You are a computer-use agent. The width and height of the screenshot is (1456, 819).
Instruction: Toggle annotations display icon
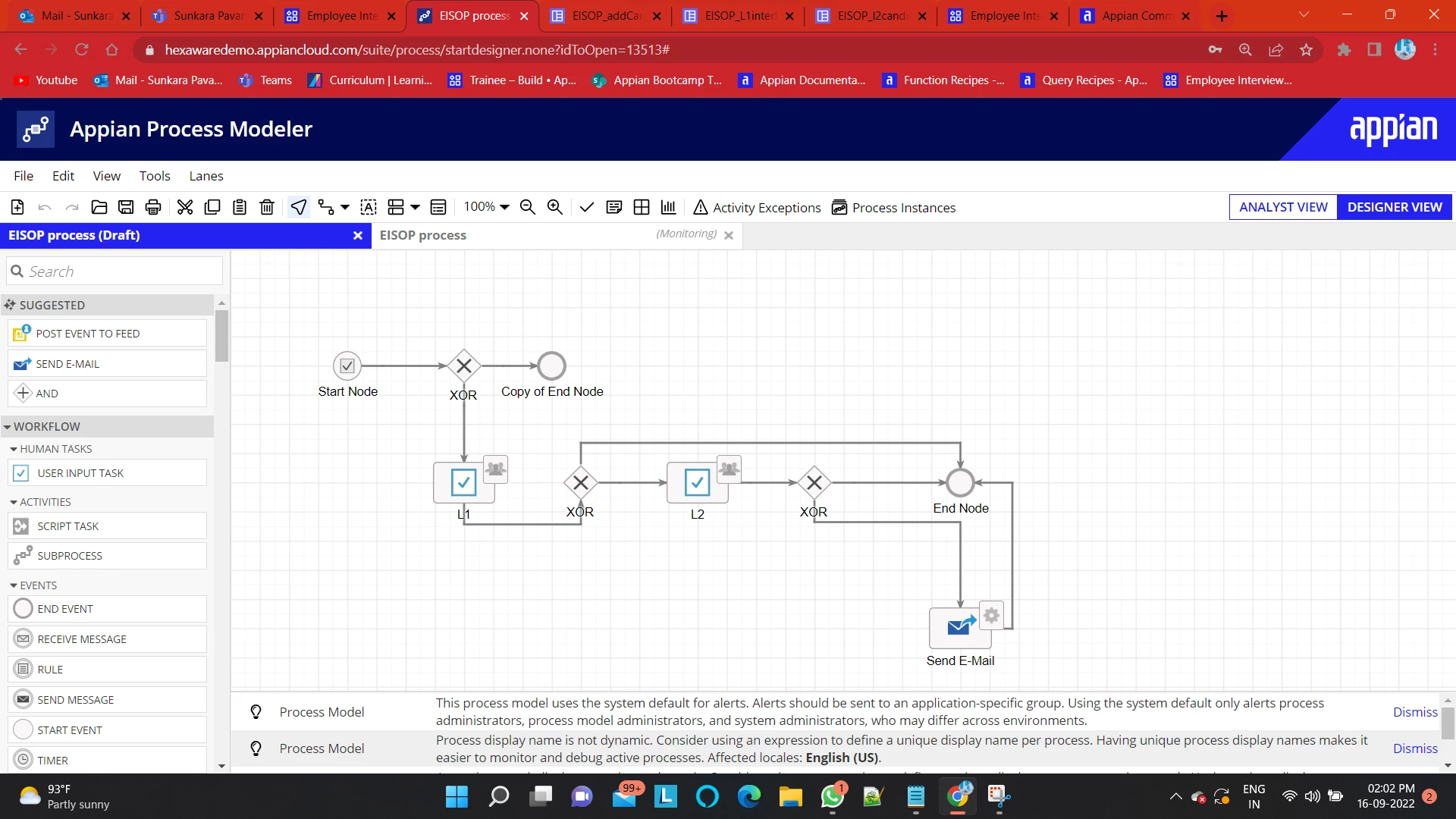click(x=614, y=207)
